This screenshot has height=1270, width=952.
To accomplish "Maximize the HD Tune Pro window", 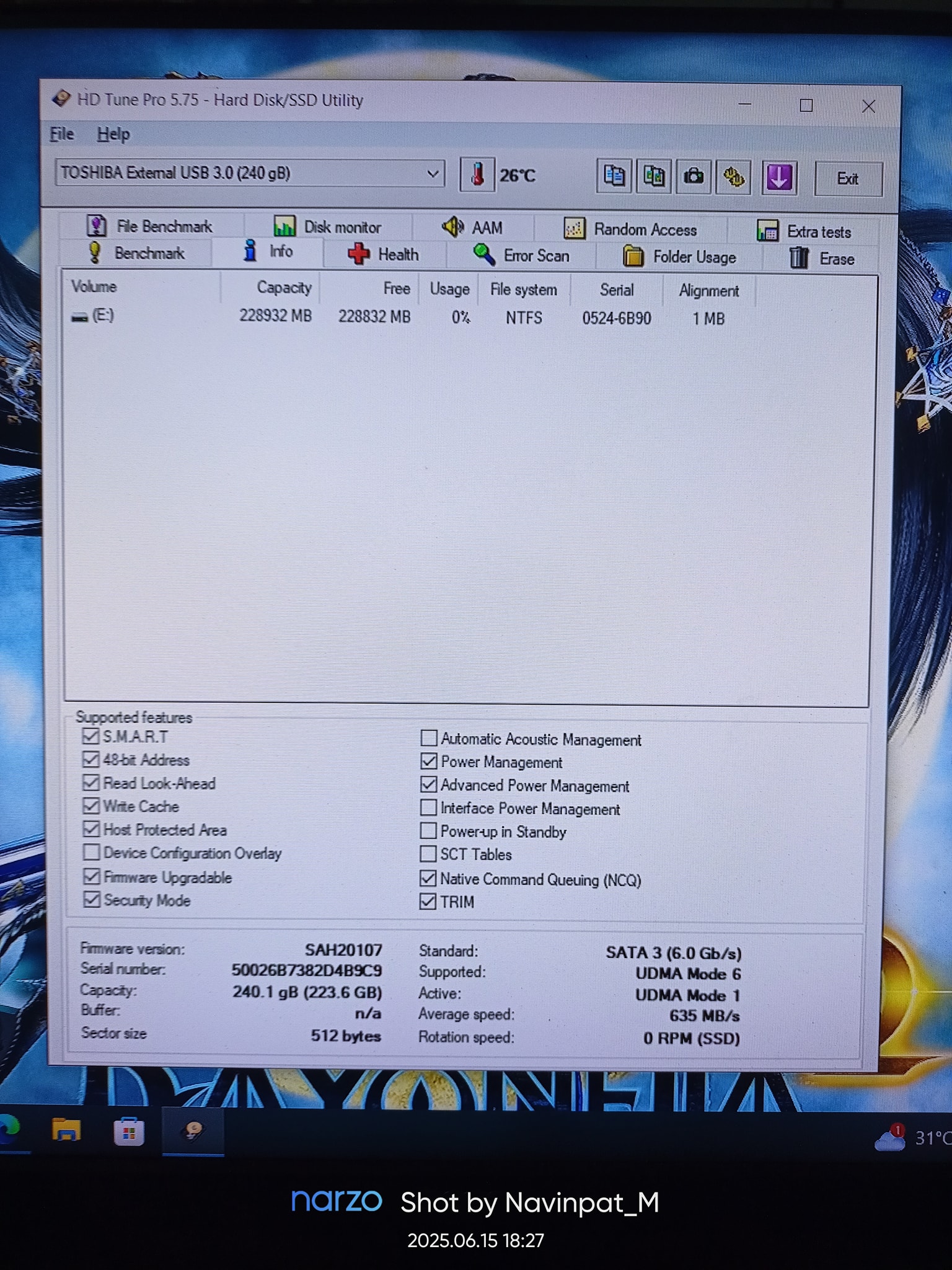I will click(806, 105).
